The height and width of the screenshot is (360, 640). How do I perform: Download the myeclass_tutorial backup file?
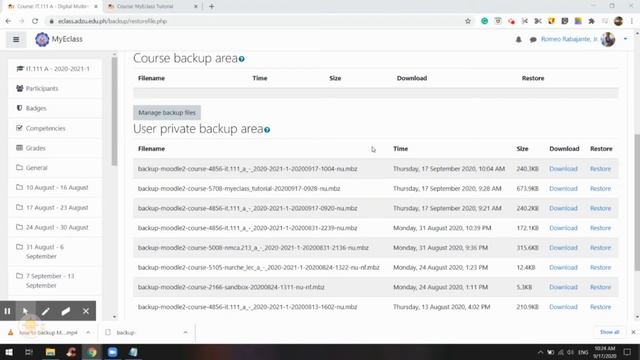[x=563, y=189]
